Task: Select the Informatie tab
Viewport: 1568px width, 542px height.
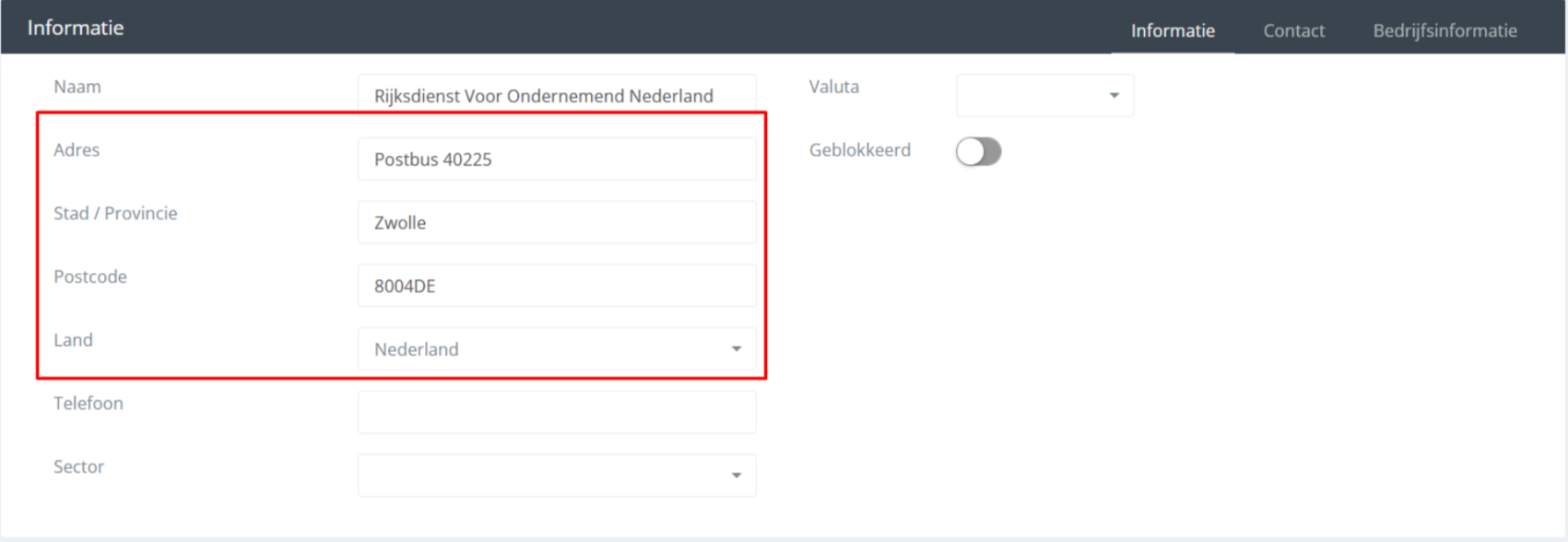Action: [1173, 30]
